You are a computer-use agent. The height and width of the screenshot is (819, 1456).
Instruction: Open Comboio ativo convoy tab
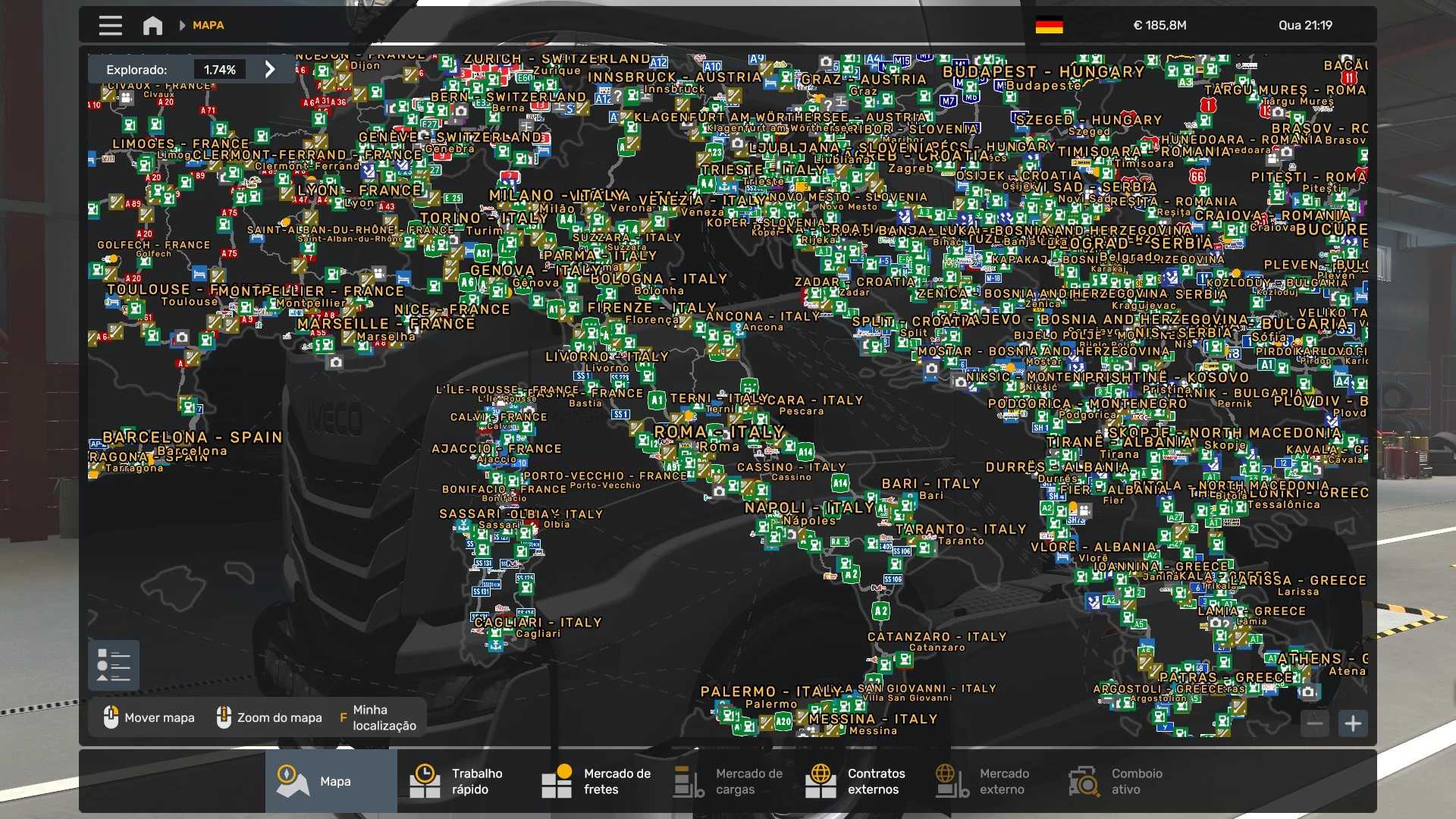[1119, 781]
